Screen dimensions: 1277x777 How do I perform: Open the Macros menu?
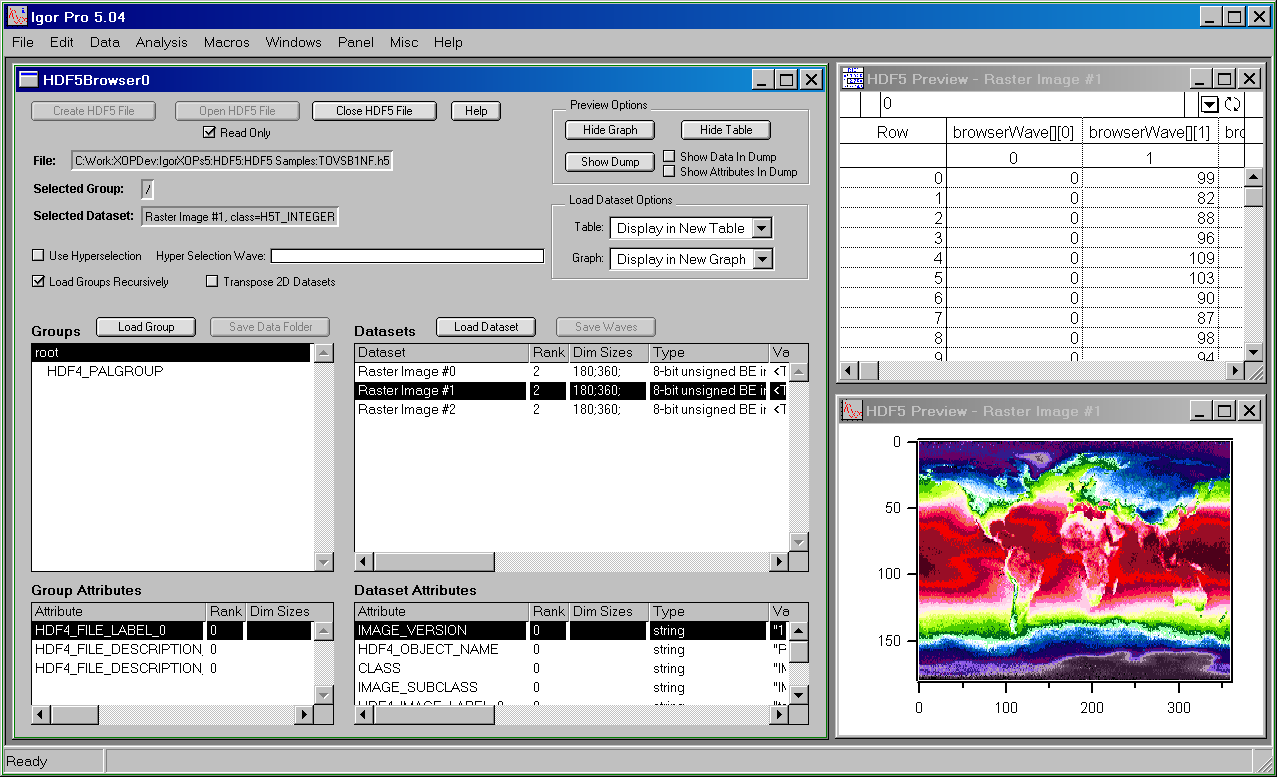coord(226,42)
